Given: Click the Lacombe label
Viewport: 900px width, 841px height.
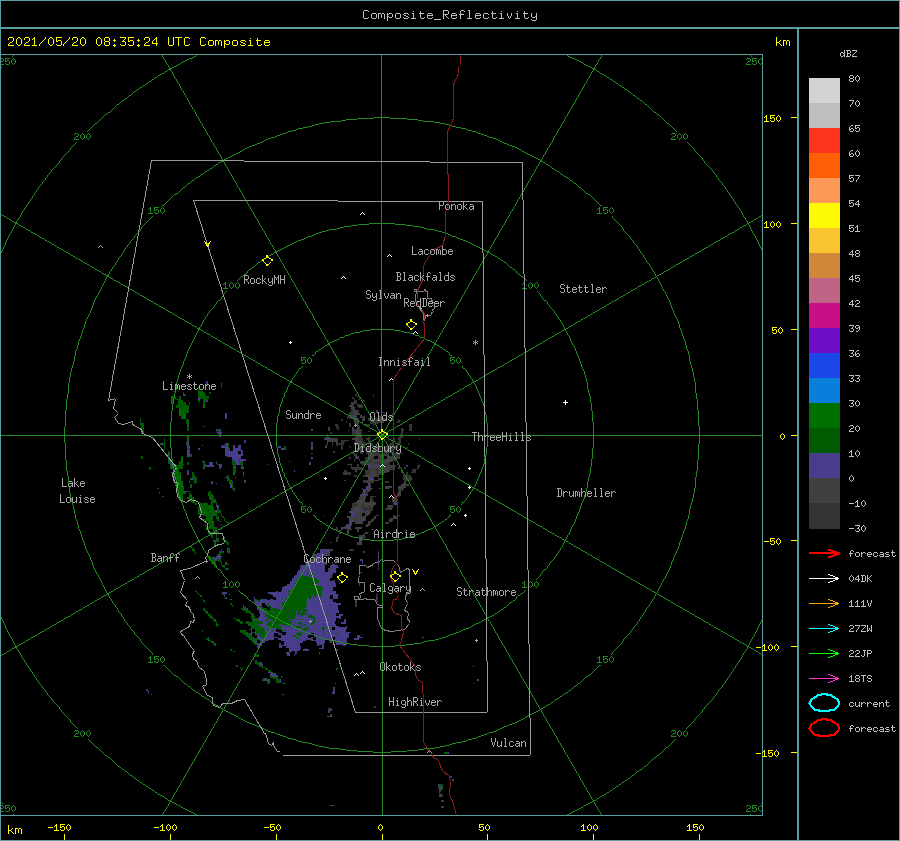Looking at the screenshot, I should pyautogui.click(x=432, y=251).
